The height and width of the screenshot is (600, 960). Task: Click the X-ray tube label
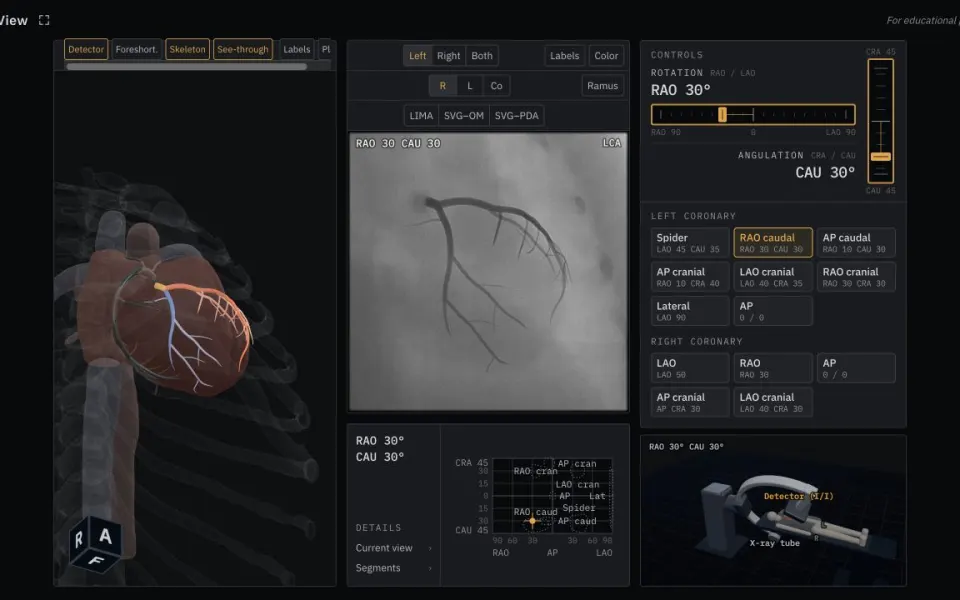[x=774, y=543]
